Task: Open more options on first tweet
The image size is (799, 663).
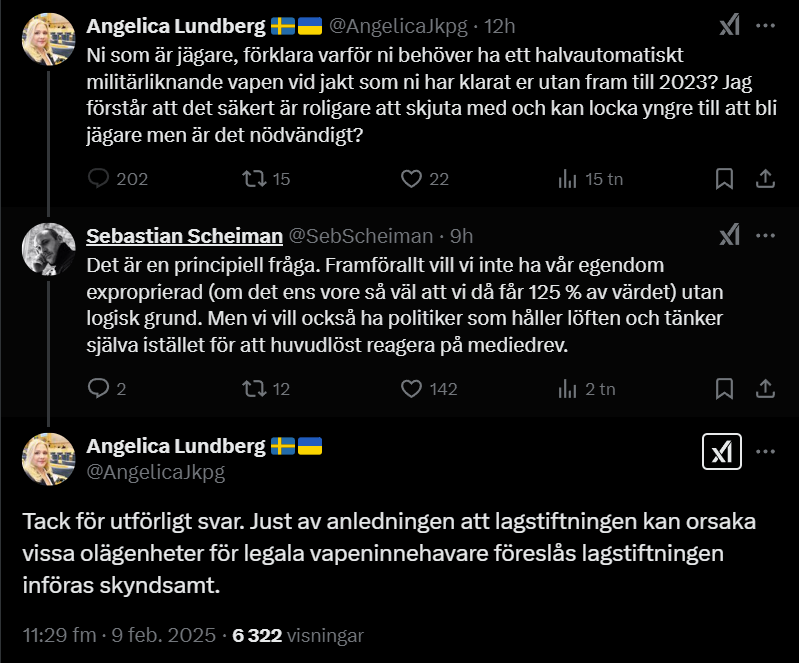Action: (x=765, y=25)
